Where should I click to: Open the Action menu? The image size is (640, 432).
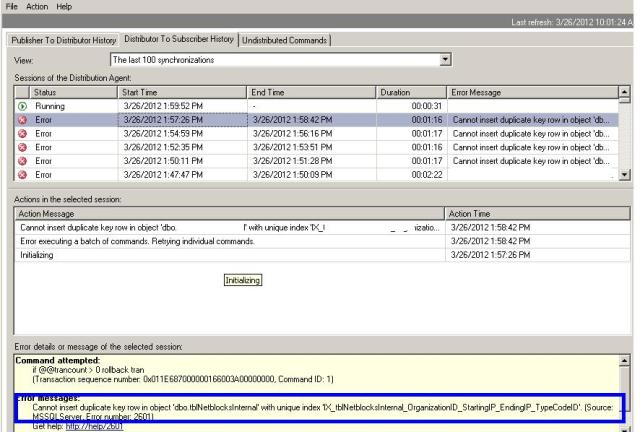point(37,7)
